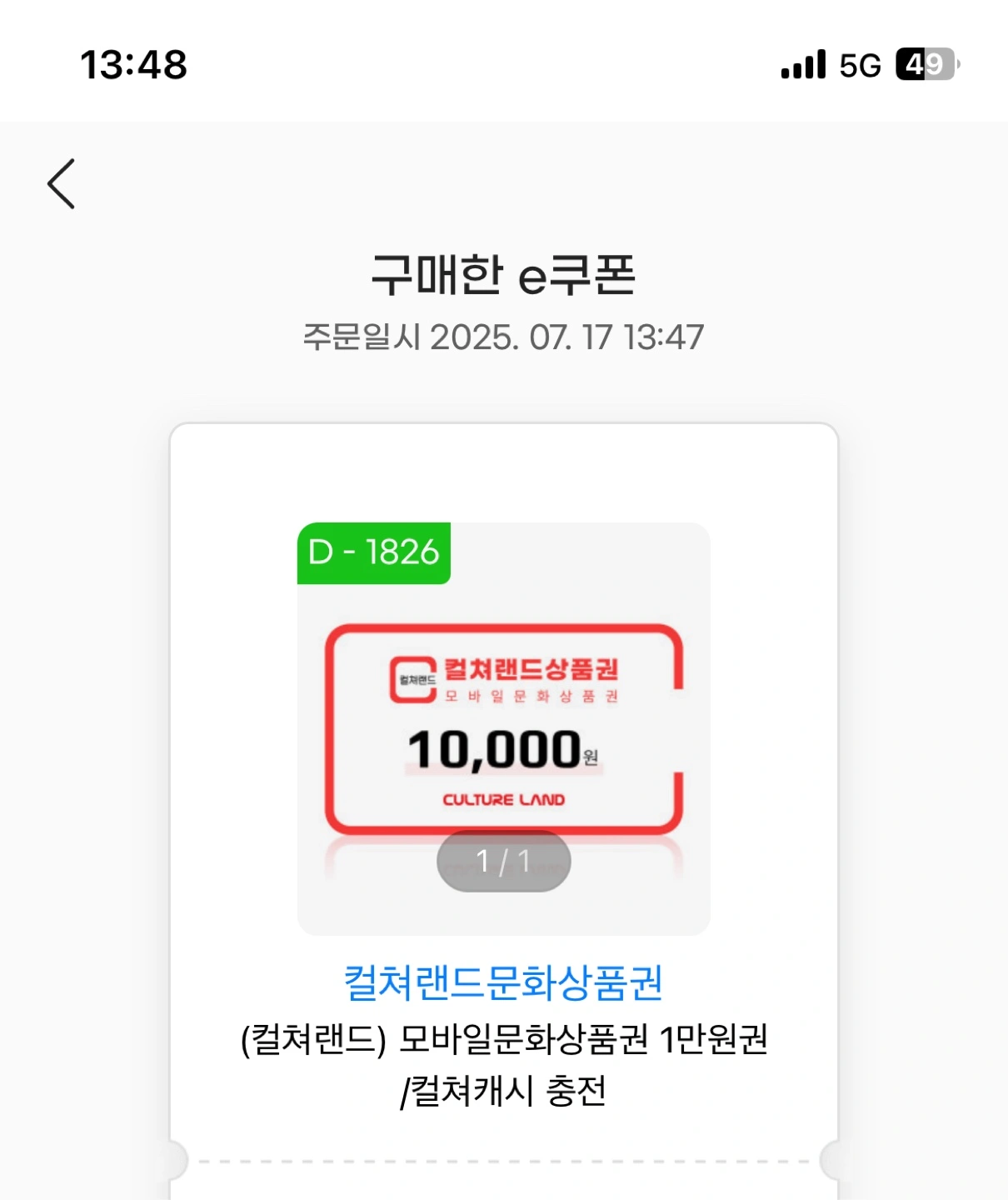1008x1200 pixels.
Task: Tap the green D - 1826 badge
Action: (x=374, y=552)
